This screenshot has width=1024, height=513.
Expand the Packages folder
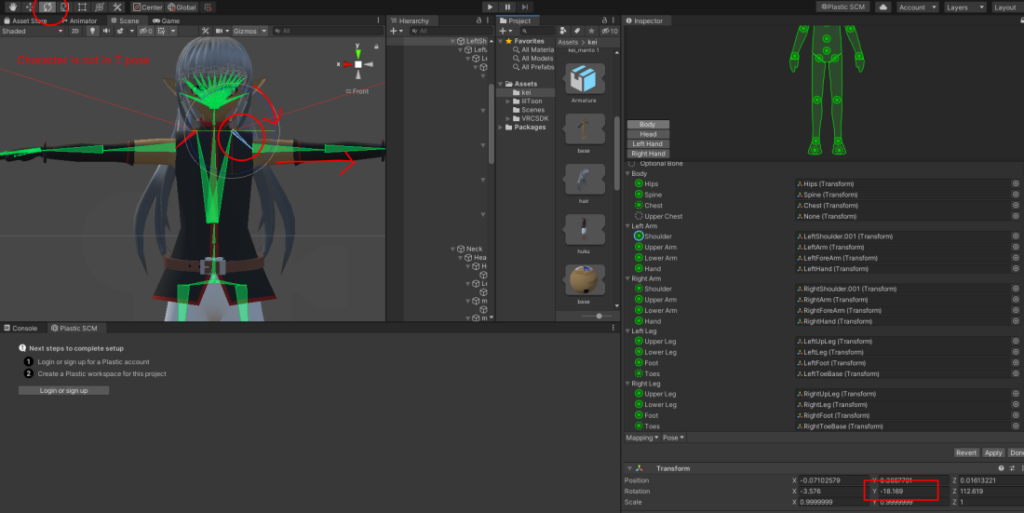(x=502, y=127)
